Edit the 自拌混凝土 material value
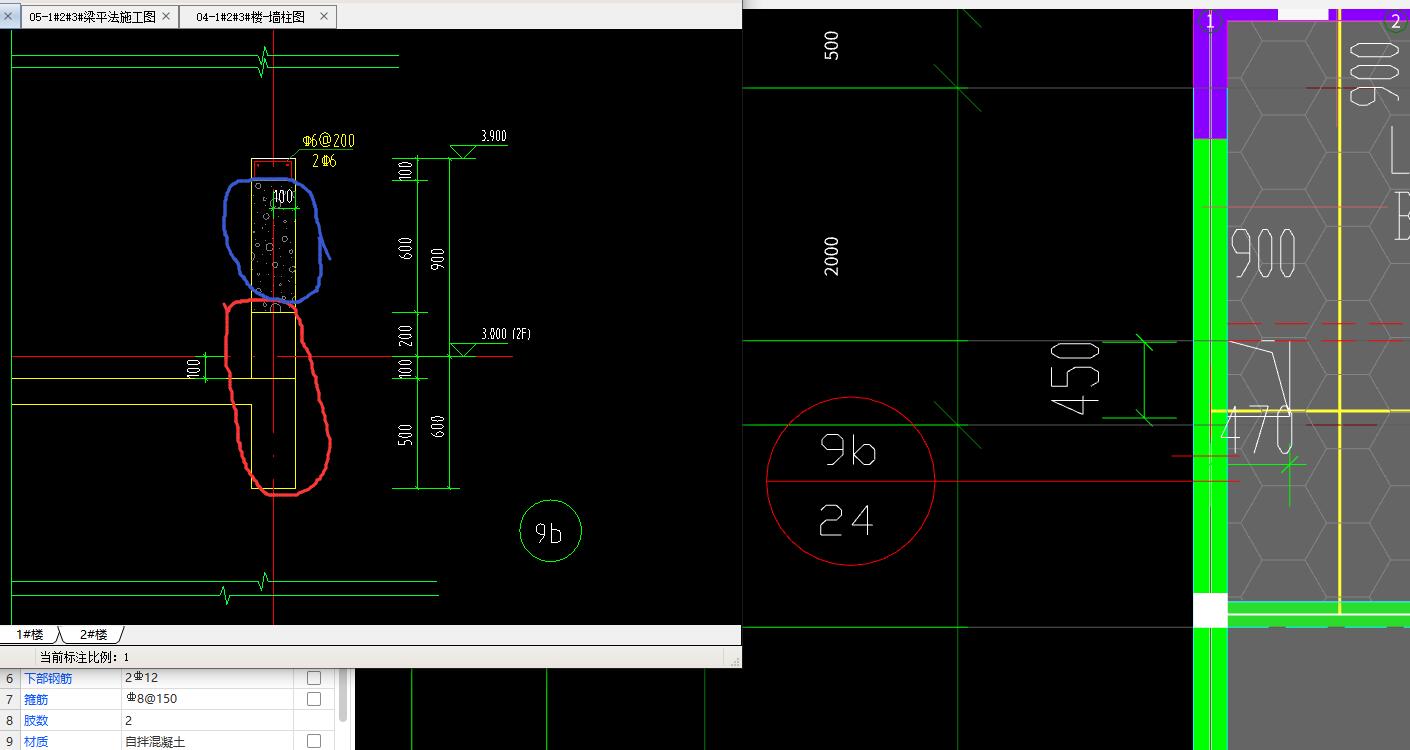This screenshot has height=750, width=1410. pyautogui.click(x=208, y=741)
